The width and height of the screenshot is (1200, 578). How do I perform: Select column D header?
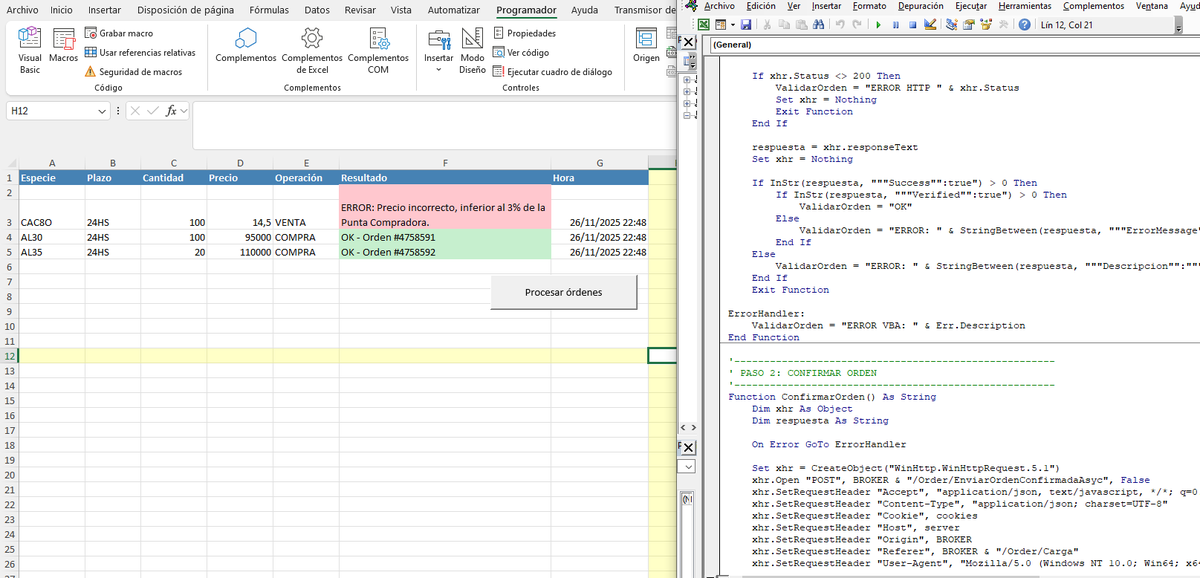tap(240, 163)
